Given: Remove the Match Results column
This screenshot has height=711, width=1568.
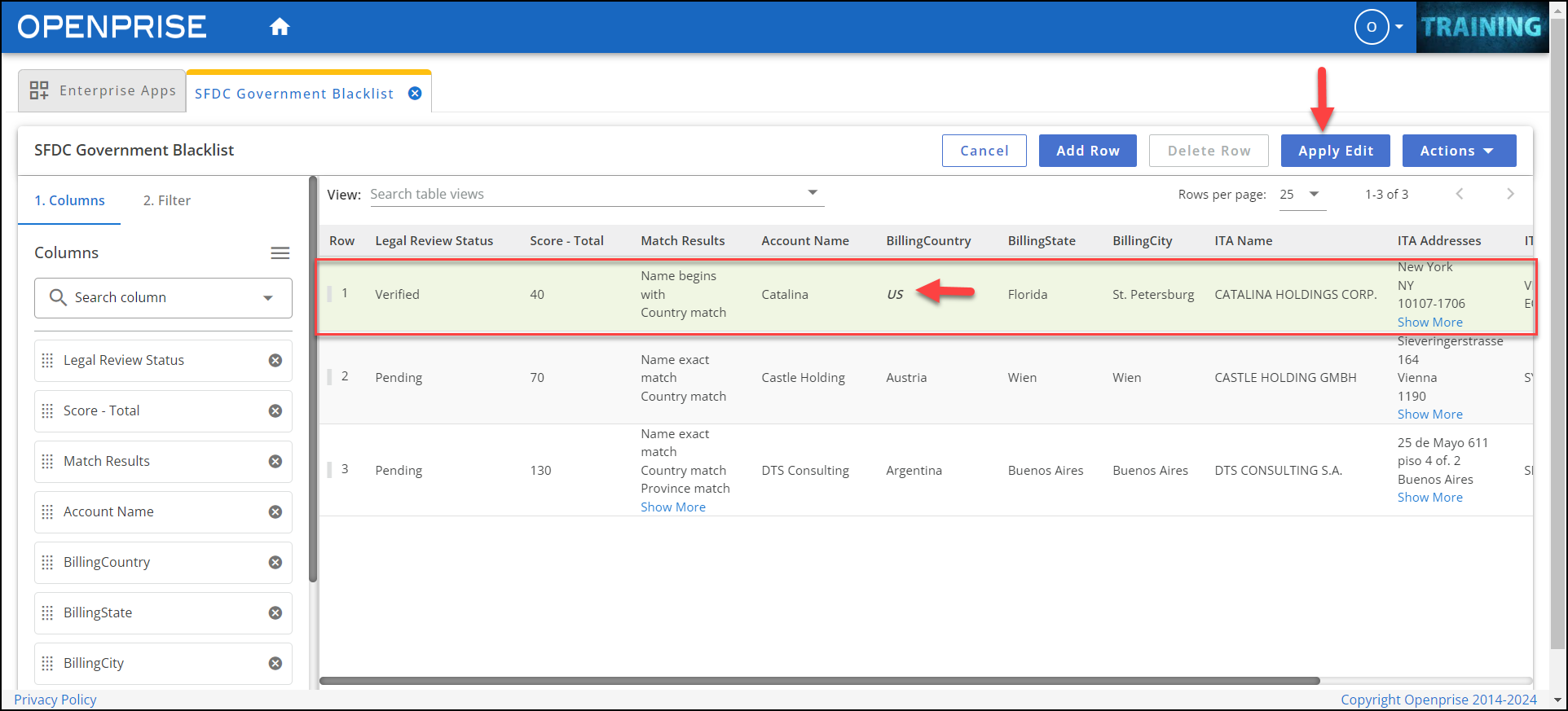Looking at the screenshot, I should click(275, 462).
